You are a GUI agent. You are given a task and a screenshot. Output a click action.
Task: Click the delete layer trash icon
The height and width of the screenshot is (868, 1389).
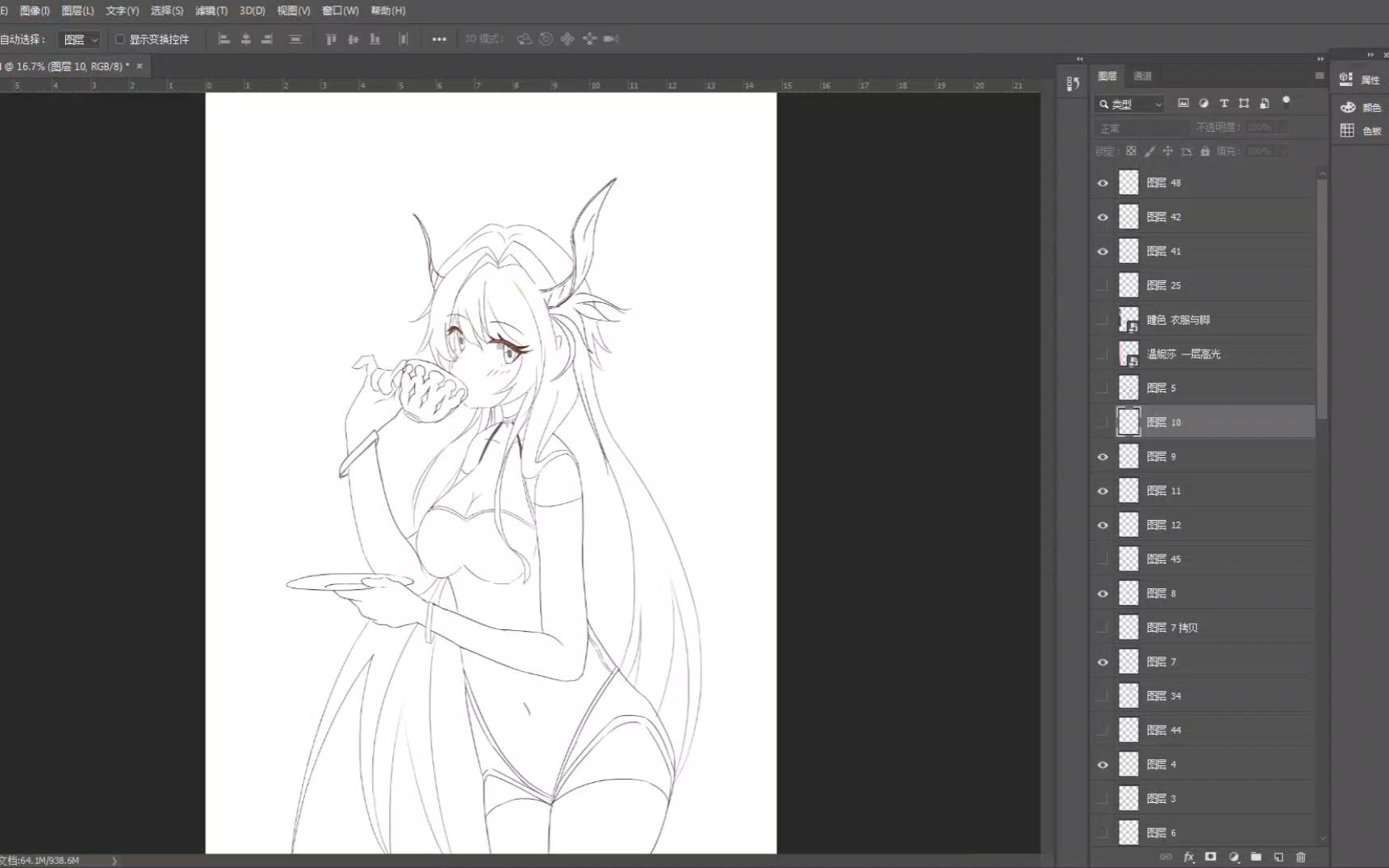coord(1301,857)
